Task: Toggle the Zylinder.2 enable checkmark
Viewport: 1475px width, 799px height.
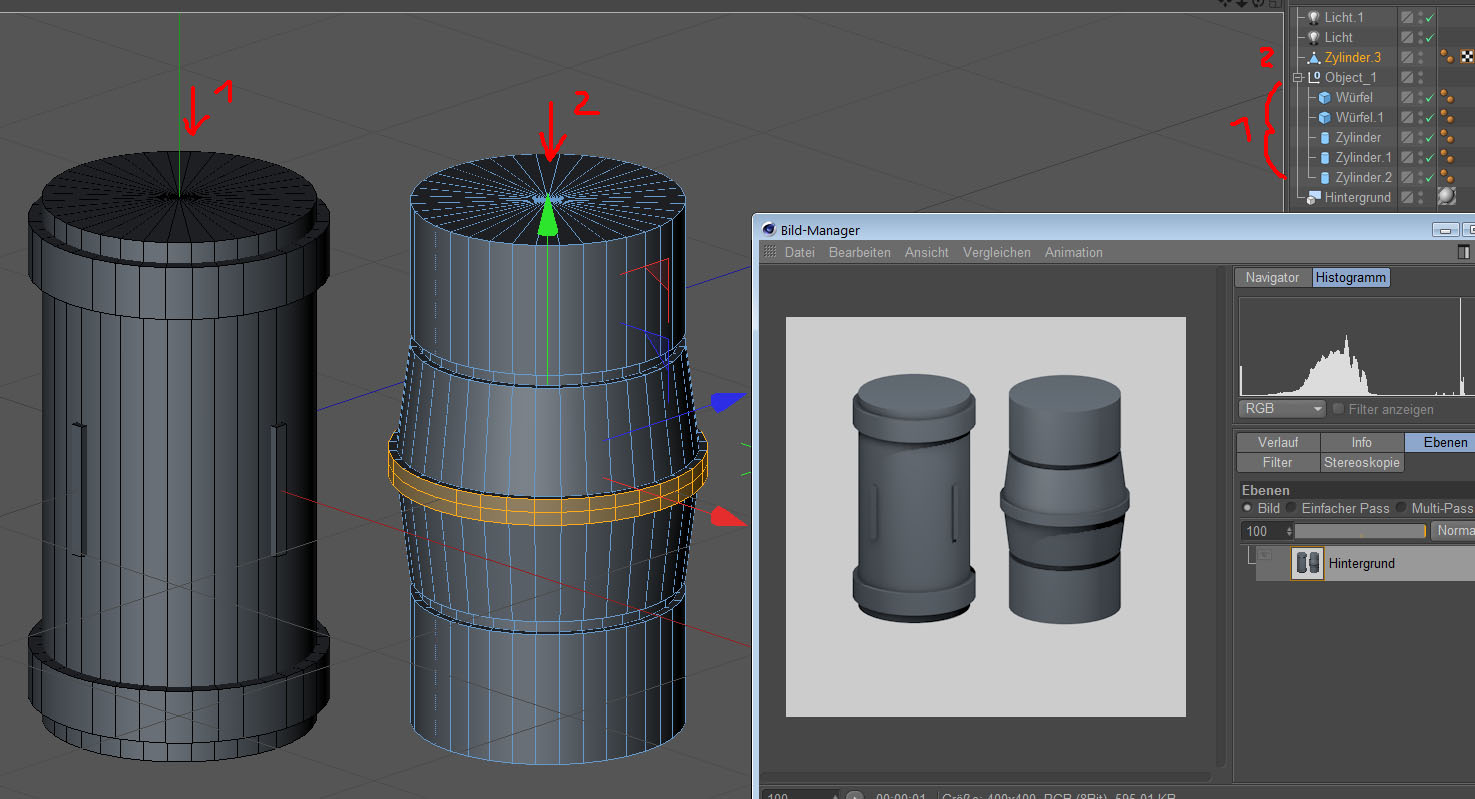Action: (1430, 178)
